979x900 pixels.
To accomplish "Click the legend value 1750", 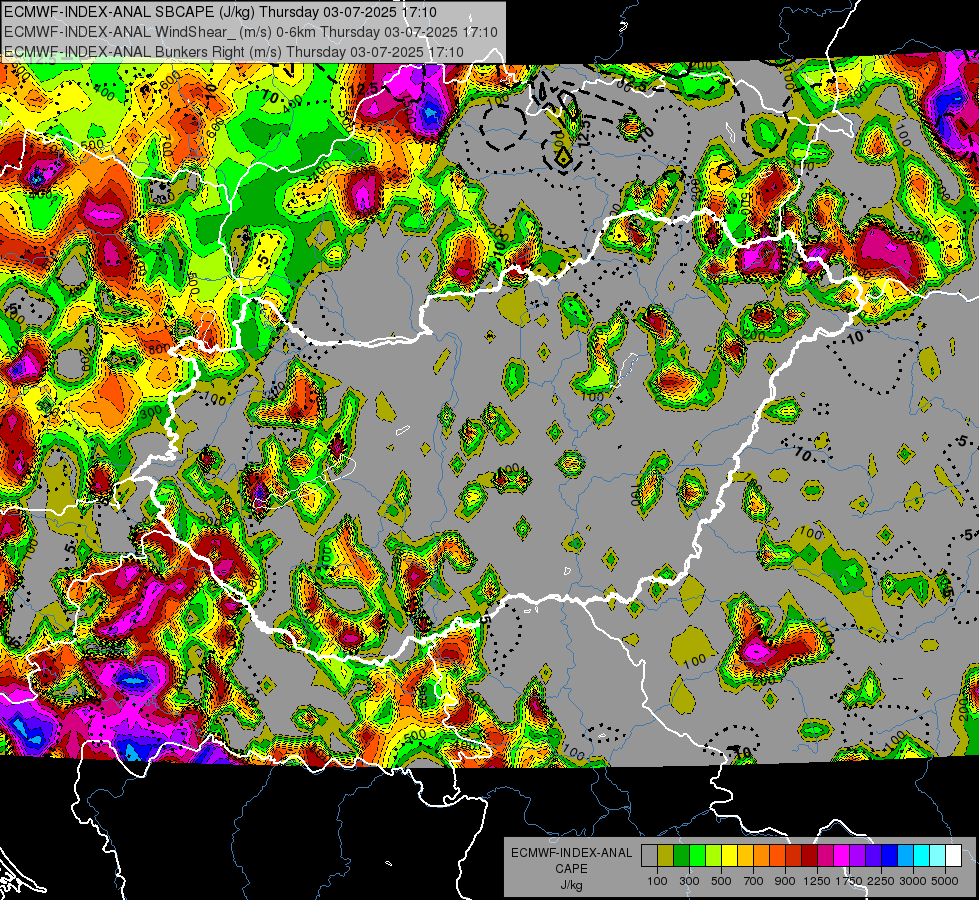I will pos(849,881).
